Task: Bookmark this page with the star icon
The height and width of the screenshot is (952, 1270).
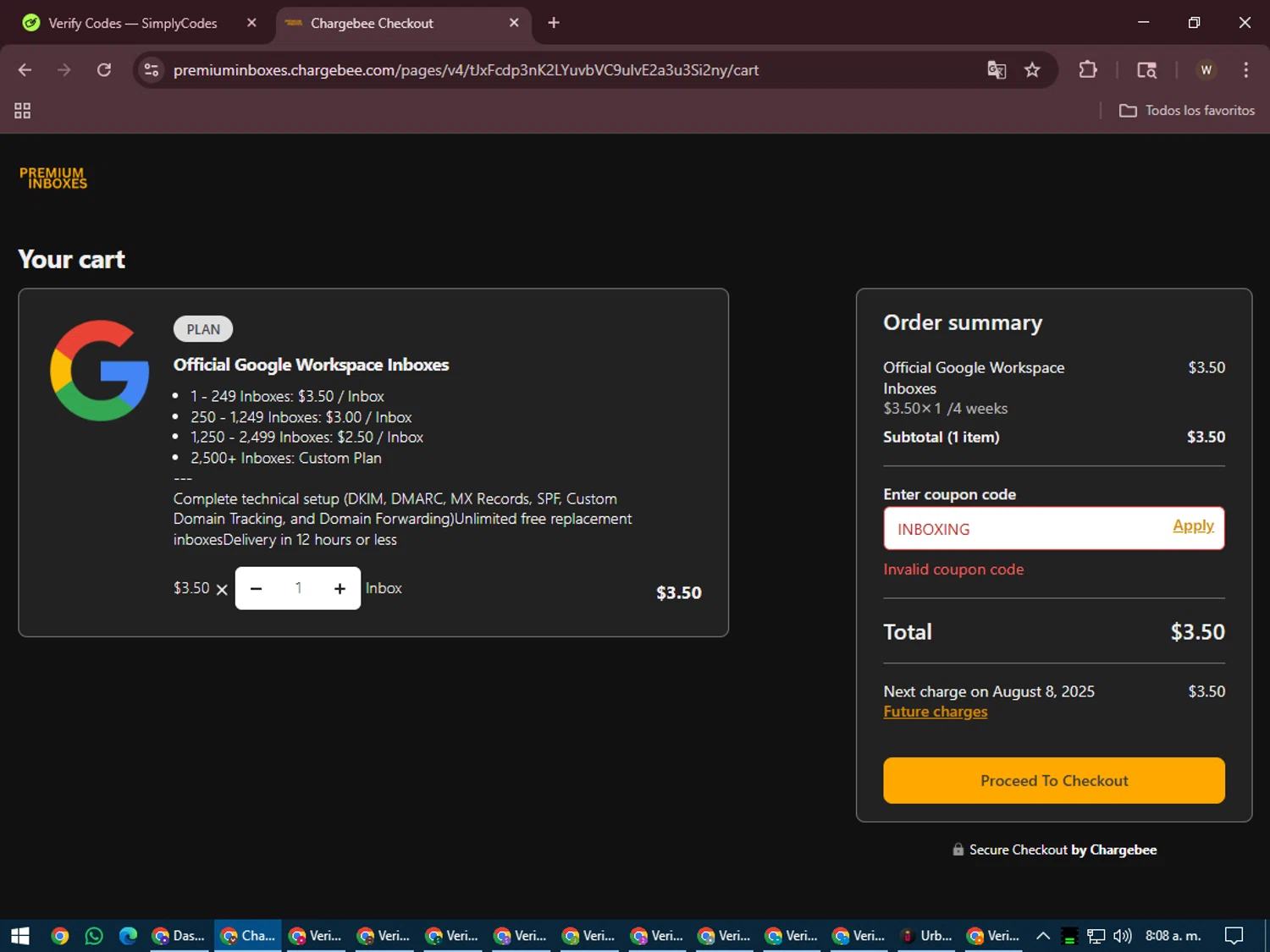Action: coord(1032,70)
